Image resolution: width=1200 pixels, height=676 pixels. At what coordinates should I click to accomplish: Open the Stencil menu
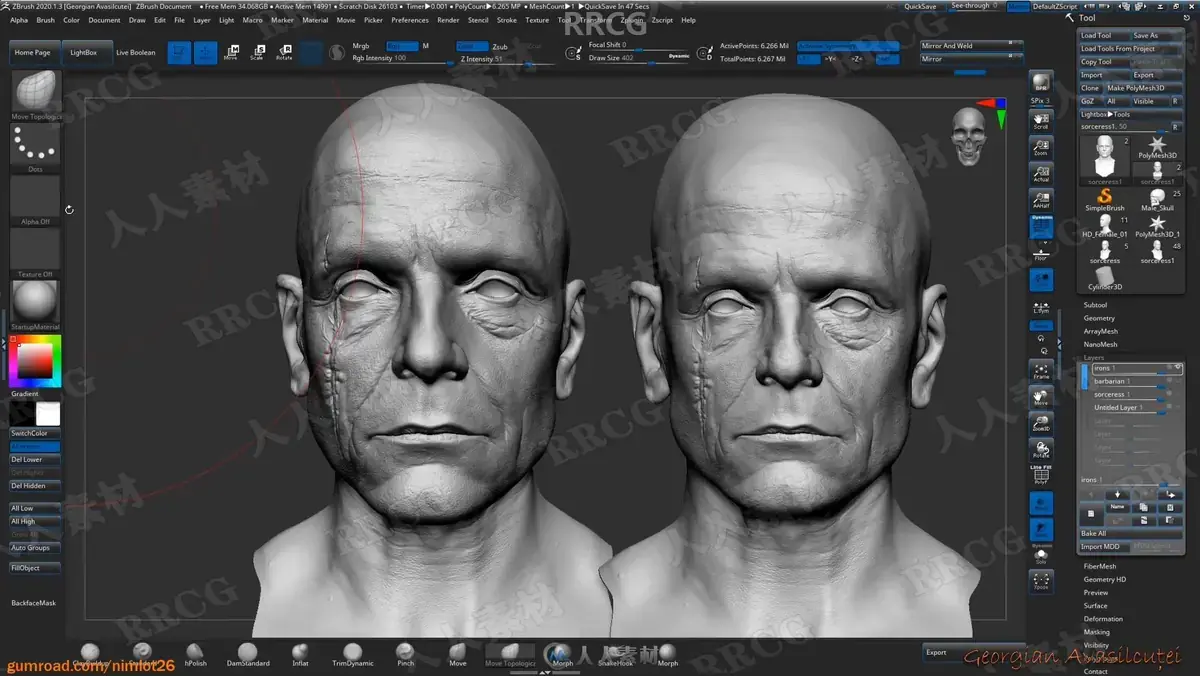coord(478,20)
